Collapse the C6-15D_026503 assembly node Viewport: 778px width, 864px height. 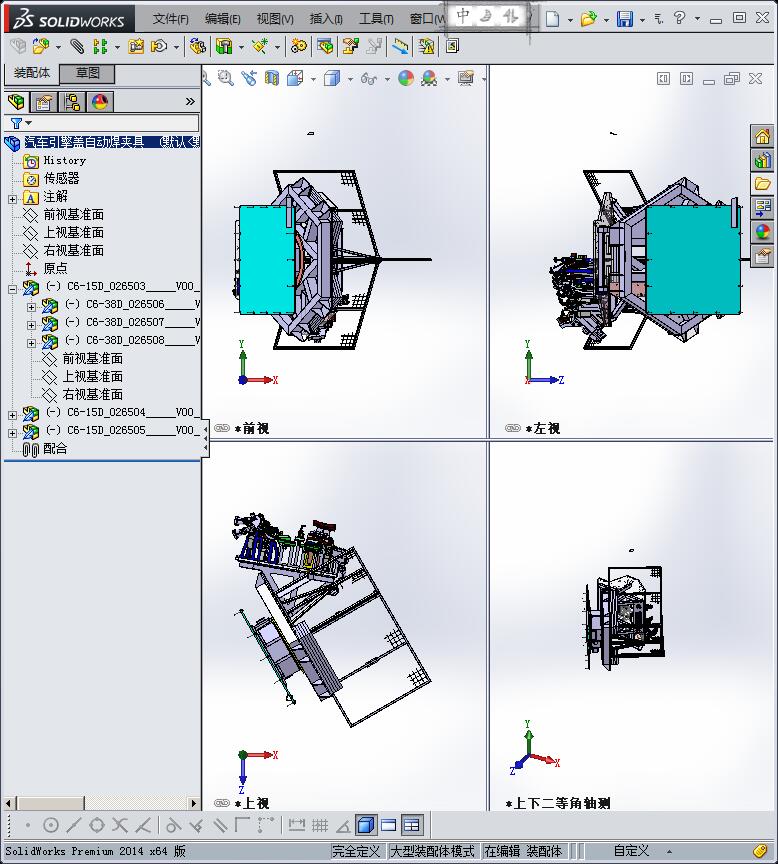pyautogui.click(x=13, y=289)
